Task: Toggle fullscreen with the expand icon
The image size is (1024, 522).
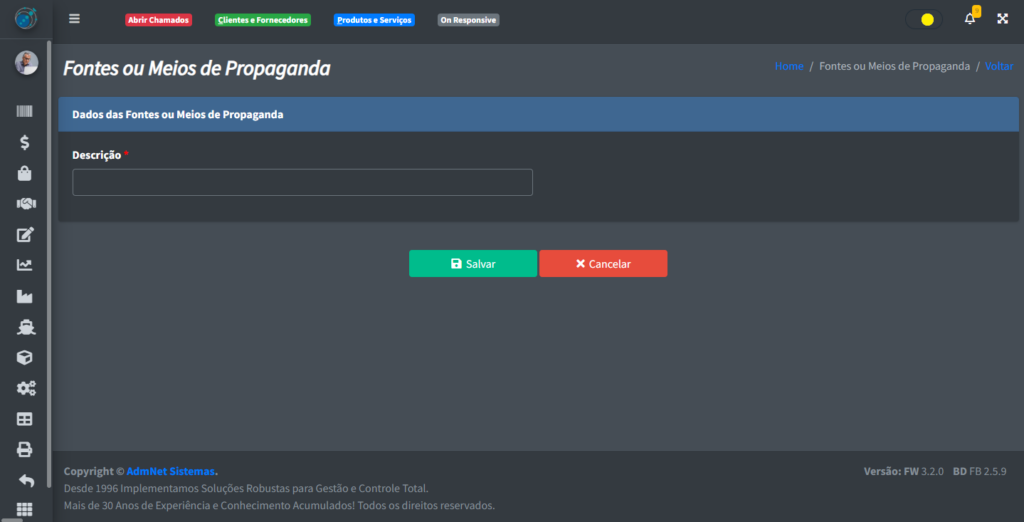Action: [x=1002, y=19]
